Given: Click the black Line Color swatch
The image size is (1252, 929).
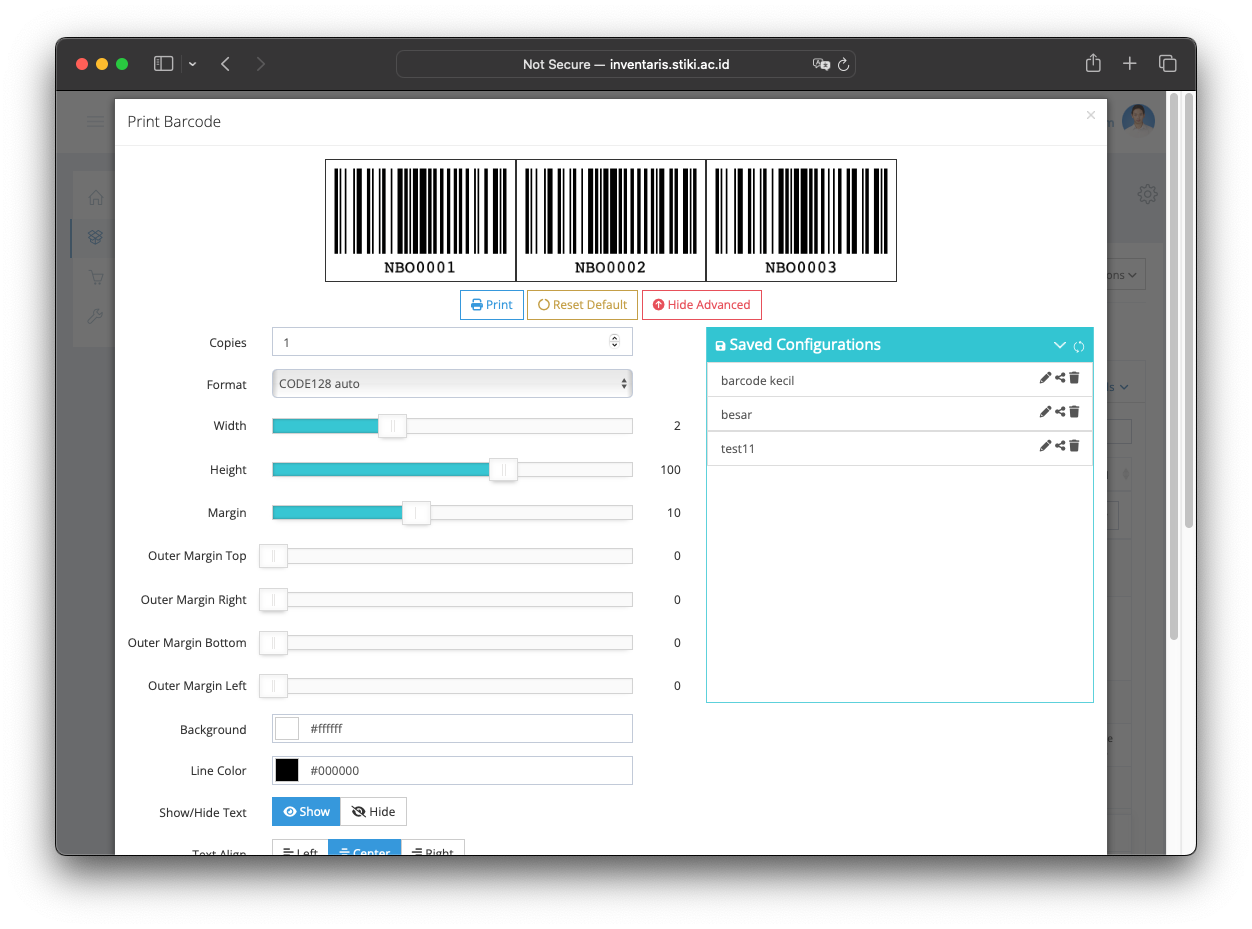Looking at the screenshot, I should [287, 770].
